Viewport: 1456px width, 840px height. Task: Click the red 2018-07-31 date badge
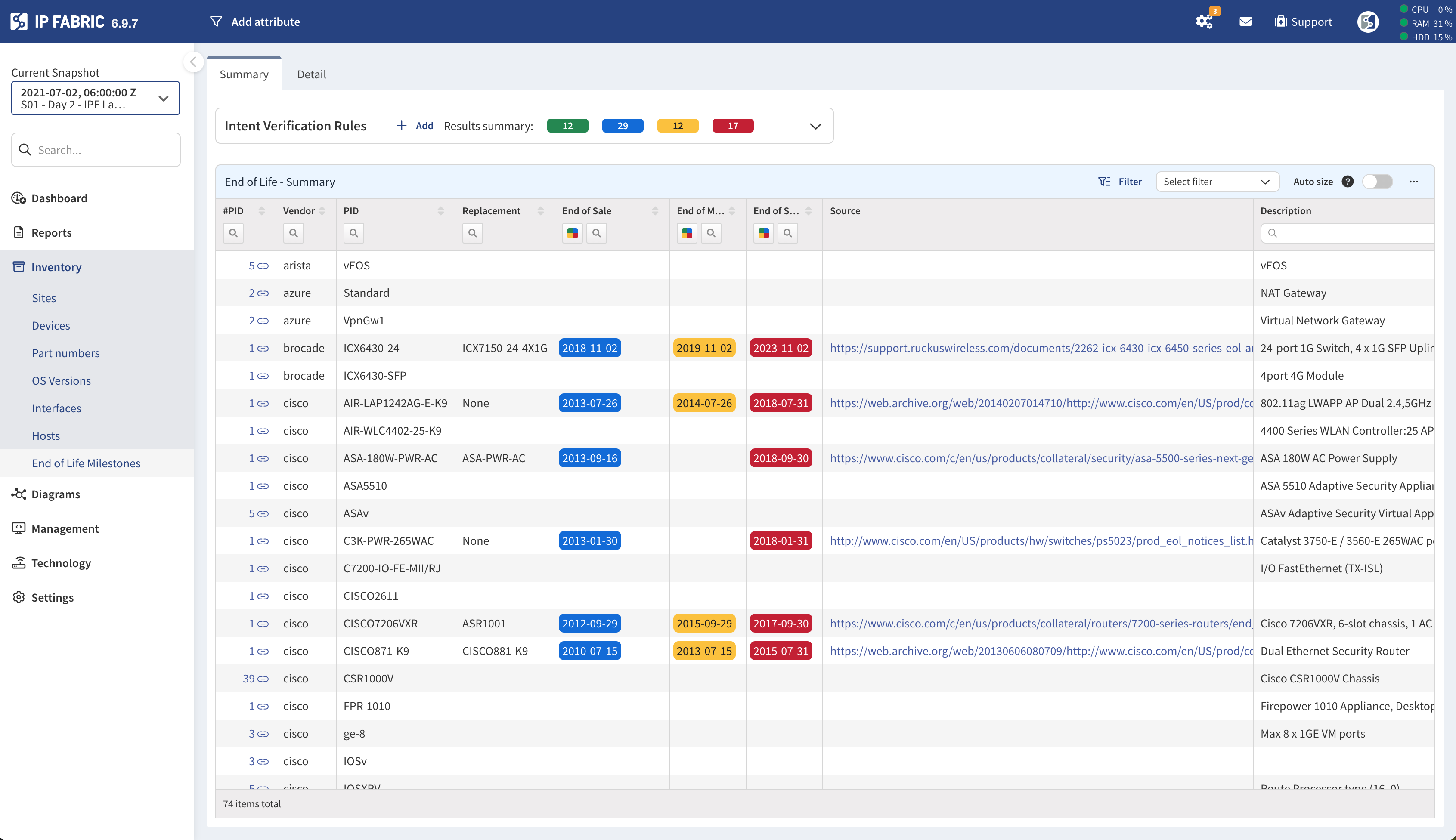(780, 403)
